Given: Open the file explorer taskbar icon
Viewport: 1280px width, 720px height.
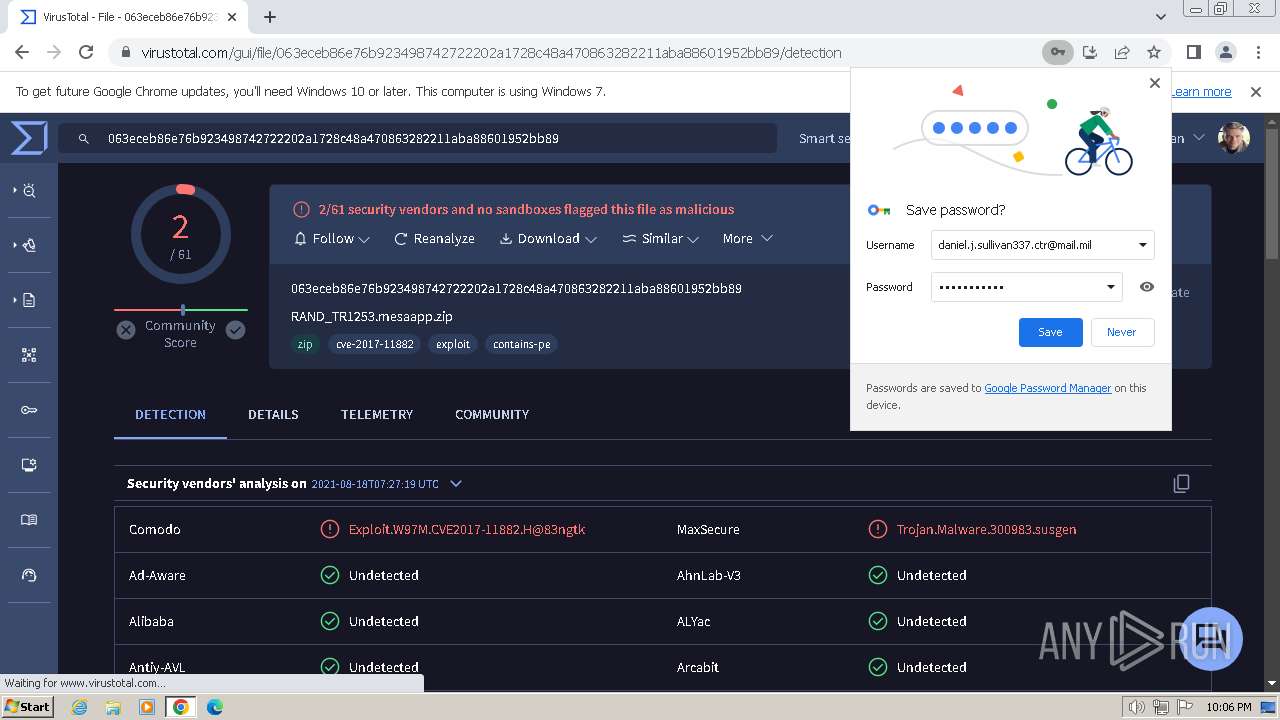Looking at the screenshot, I should pos(113,707).
